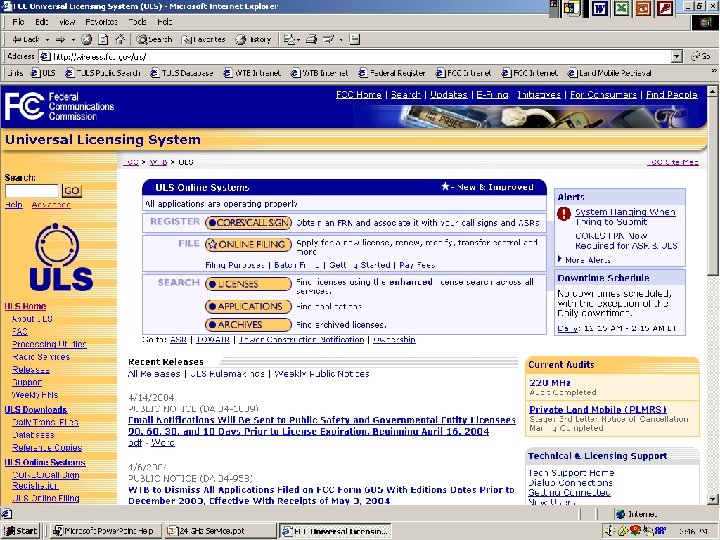Open ULS Downloads in the sidebar
Viewport: 720px width, 540px height.
[36, 410]
